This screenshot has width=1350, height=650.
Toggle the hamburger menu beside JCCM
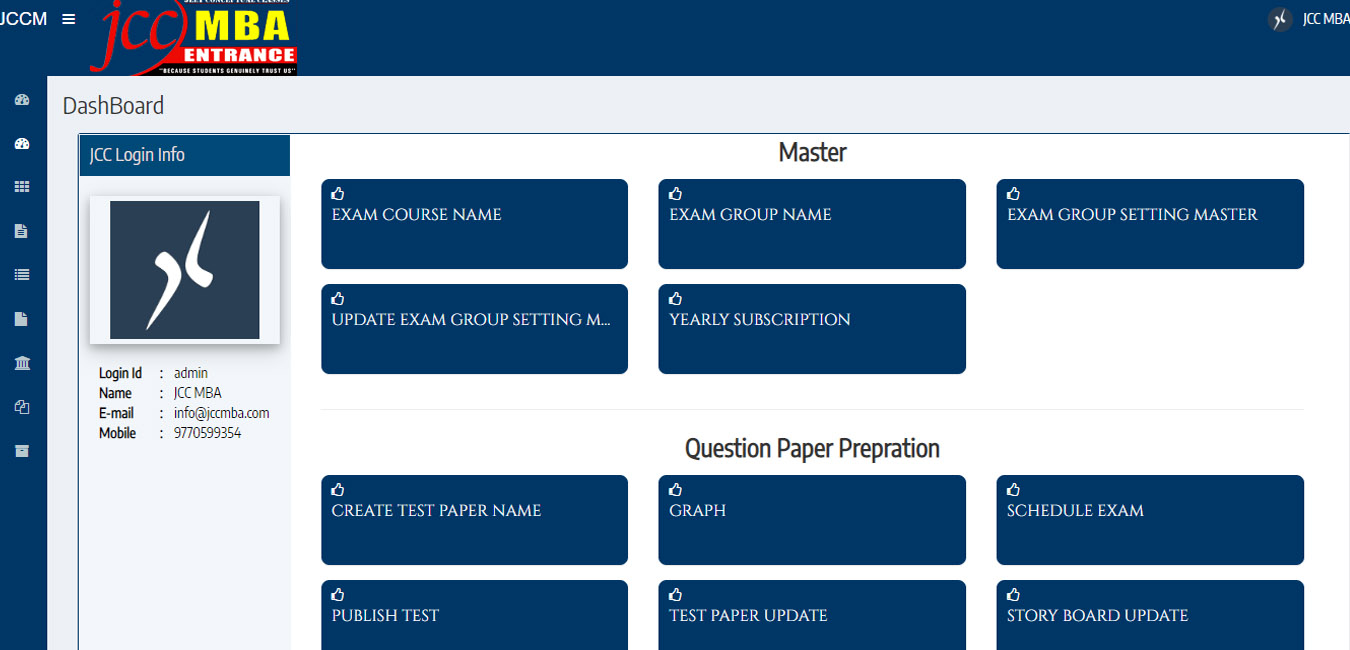pyautogui.click(x=69, y=19)
